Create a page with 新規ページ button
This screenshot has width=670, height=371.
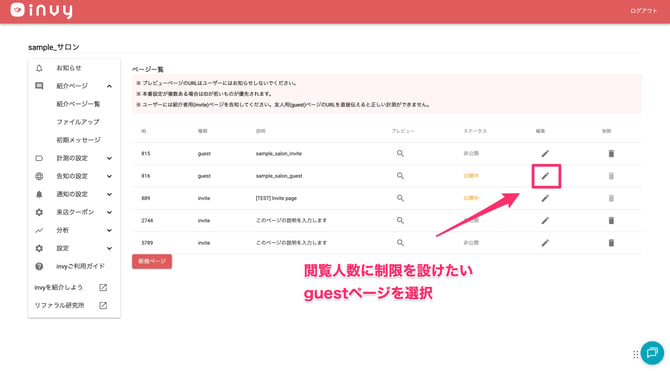tap(152, 261)
